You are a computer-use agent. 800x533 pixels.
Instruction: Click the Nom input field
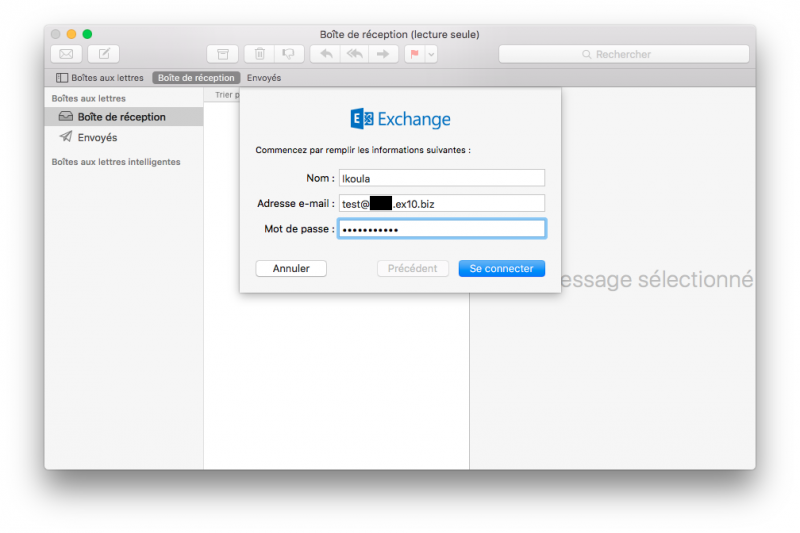[x=442, y=178]
